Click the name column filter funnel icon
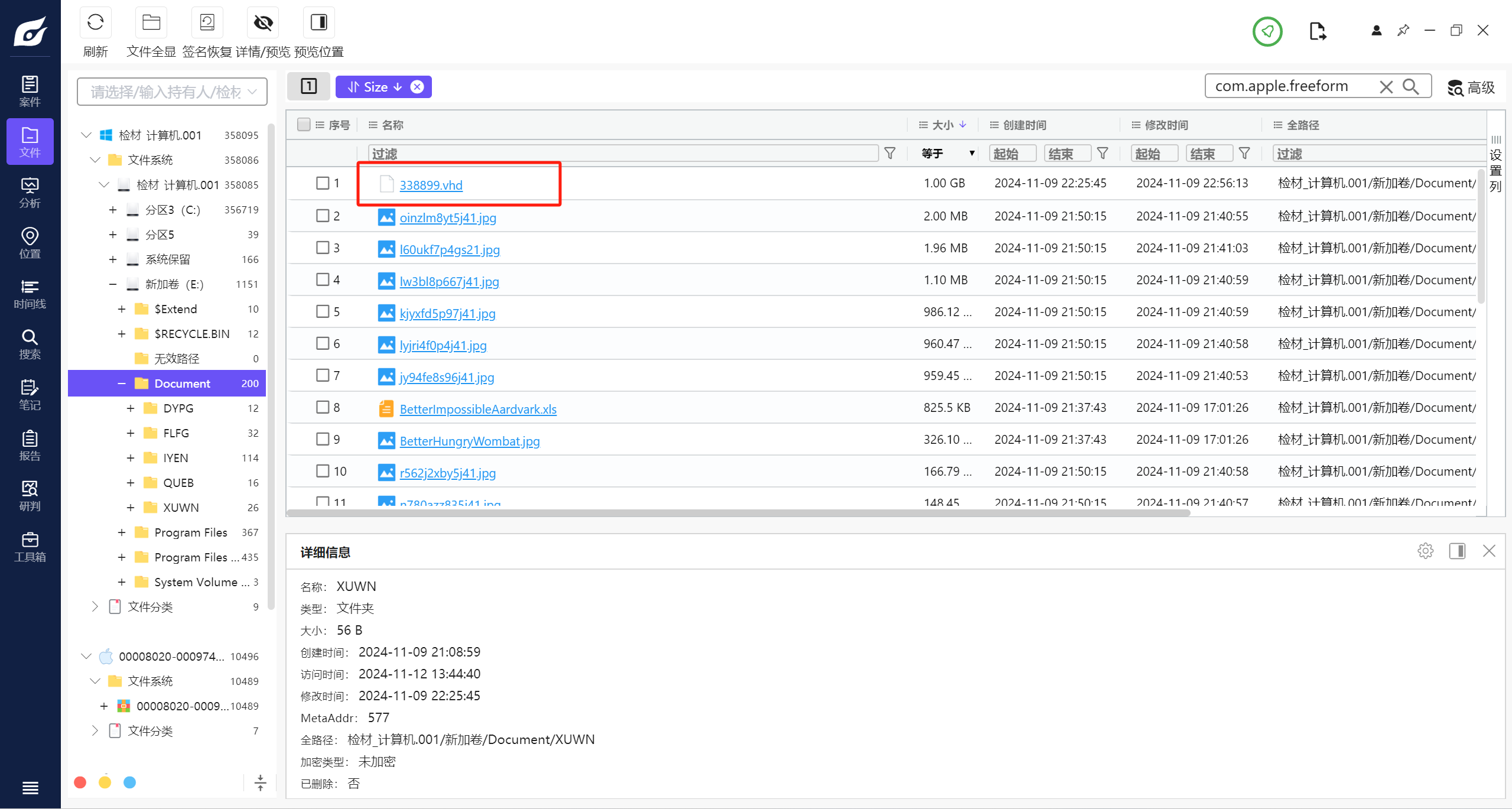 pos(889,154)
